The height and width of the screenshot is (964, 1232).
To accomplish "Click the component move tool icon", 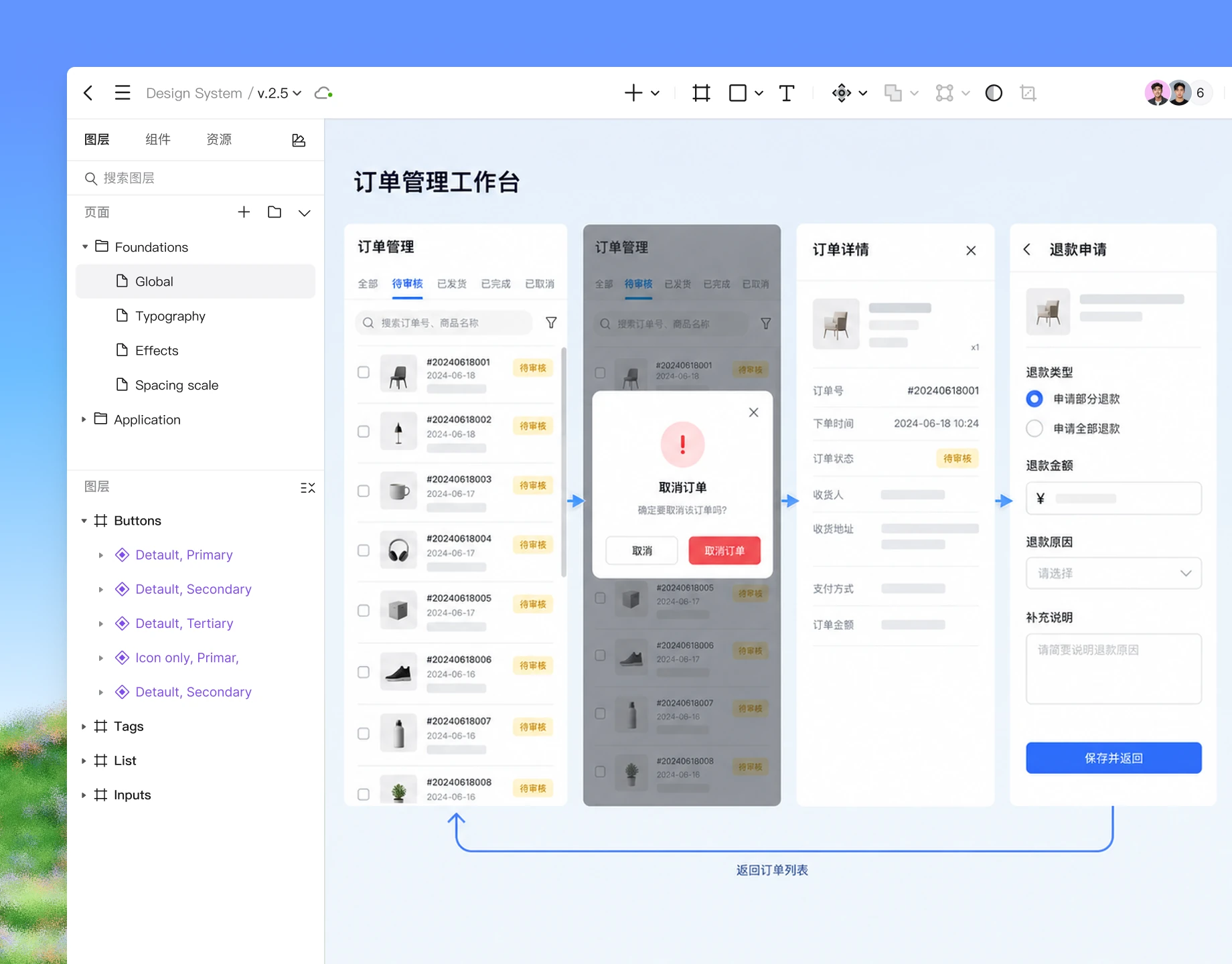I will point(842,93).
